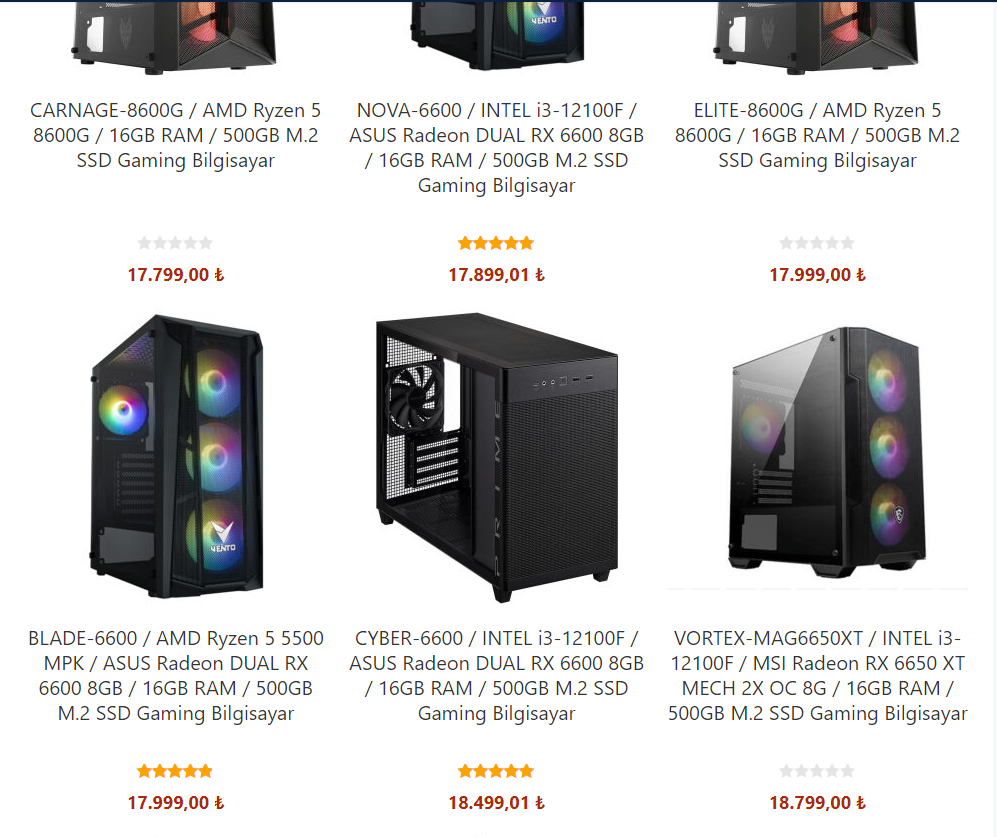Open the BLADE-6600 gaming PC image
The image size is (997, 837).
[x=175, y=455]
